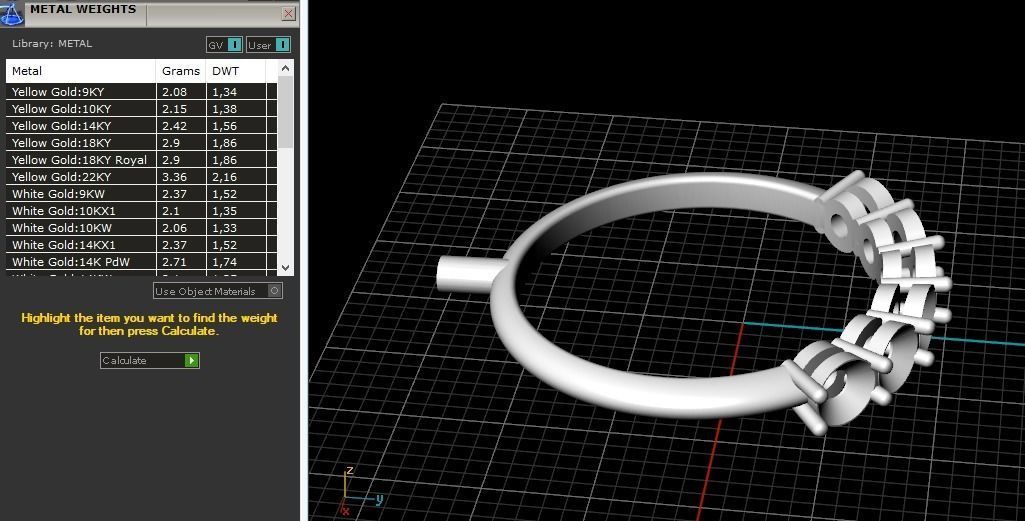Toggle the GV library switch
This screenshot has height=521, width=1025.
point(224,44)
